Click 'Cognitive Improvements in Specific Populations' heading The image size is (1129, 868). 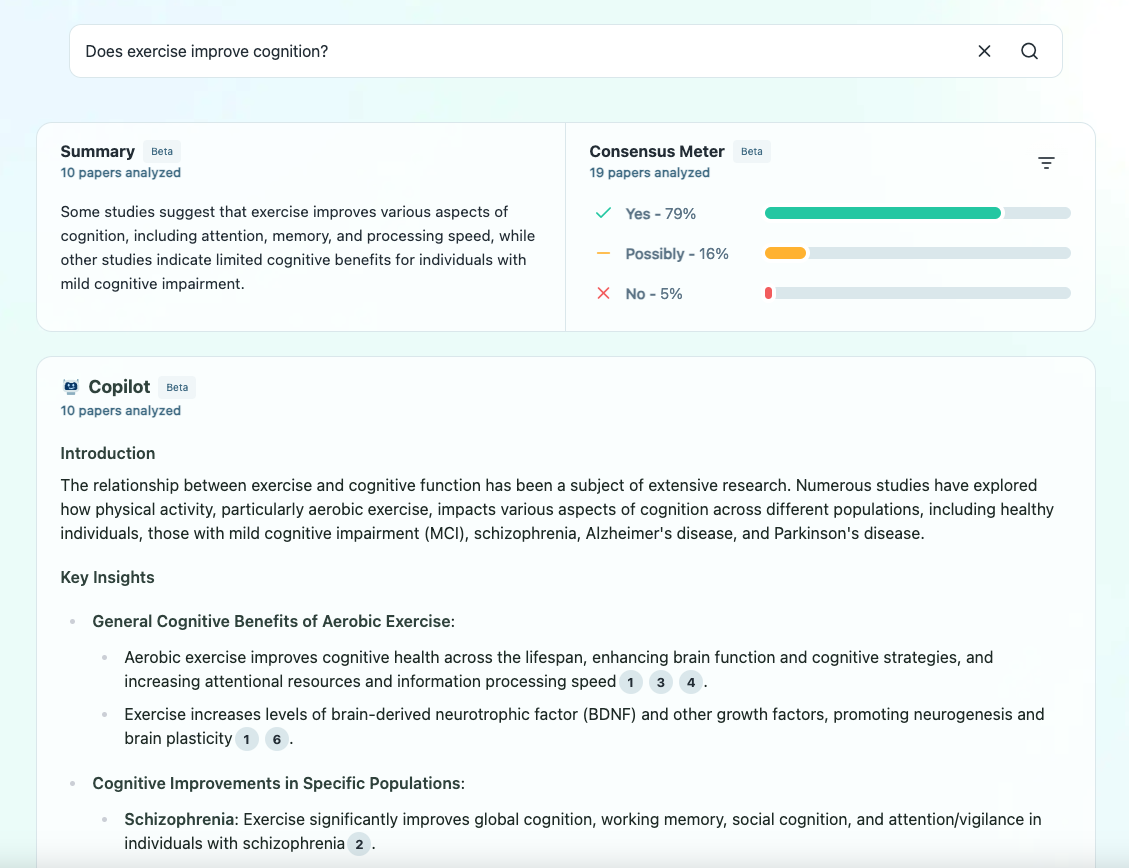pos(279,784)
